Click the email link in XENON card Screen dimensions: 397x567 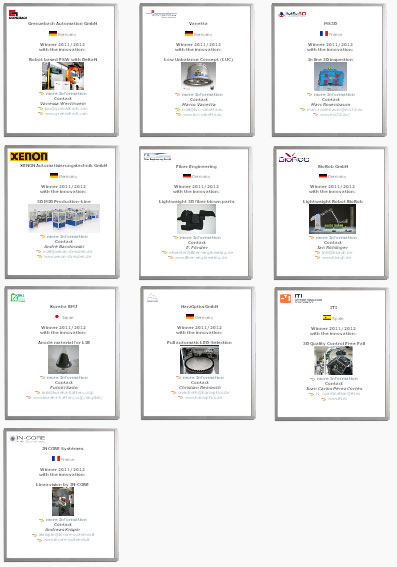coord(68,251)
